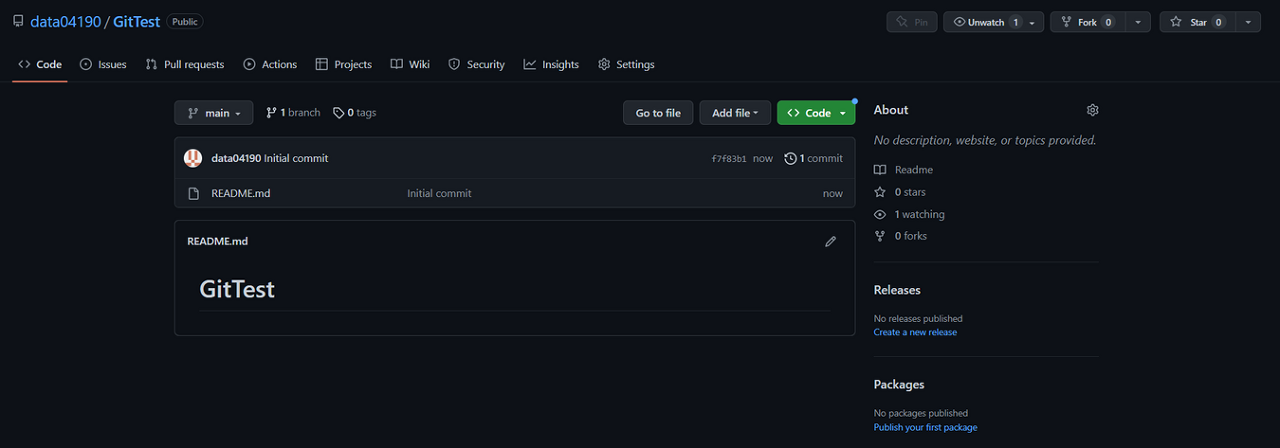The width and height of the screenshot is (1280, 448).
Task: Click Create a new release link
Action: (x=915, y=332)
